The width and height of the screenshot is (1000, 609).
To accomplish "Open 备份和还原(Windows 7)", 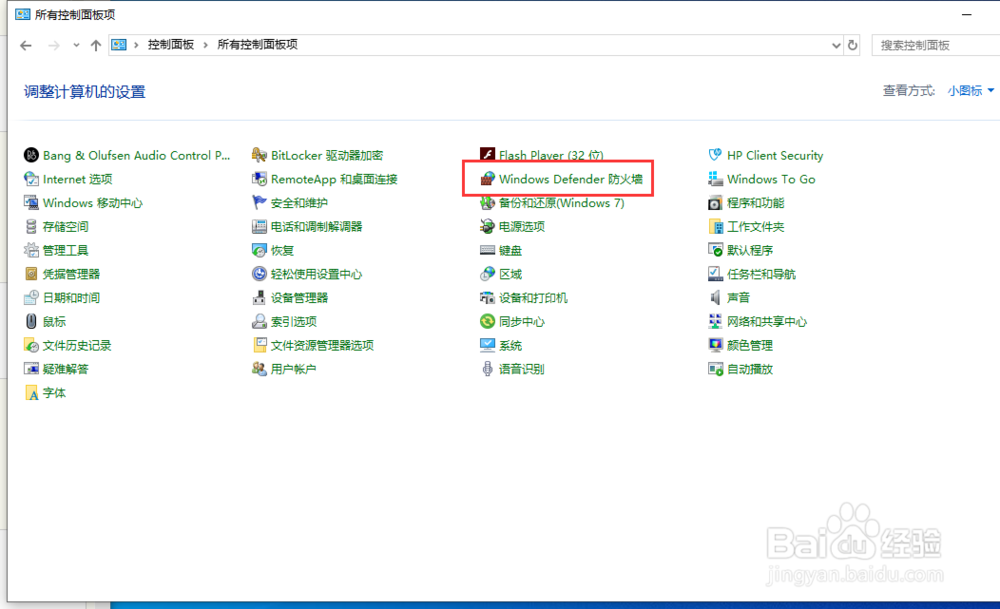I will coord(560,202).
